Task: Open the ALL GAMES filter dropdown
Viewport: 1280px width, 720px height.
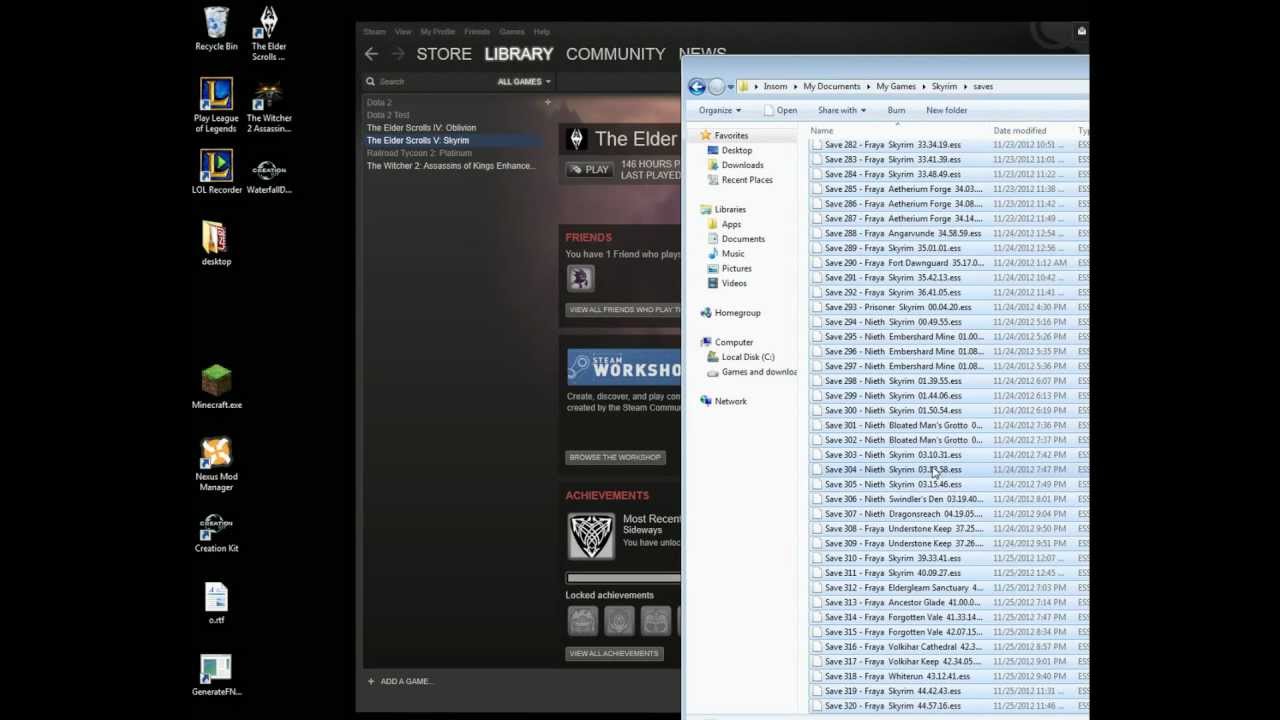Action: pyautogui.click(x=522, y=81)
